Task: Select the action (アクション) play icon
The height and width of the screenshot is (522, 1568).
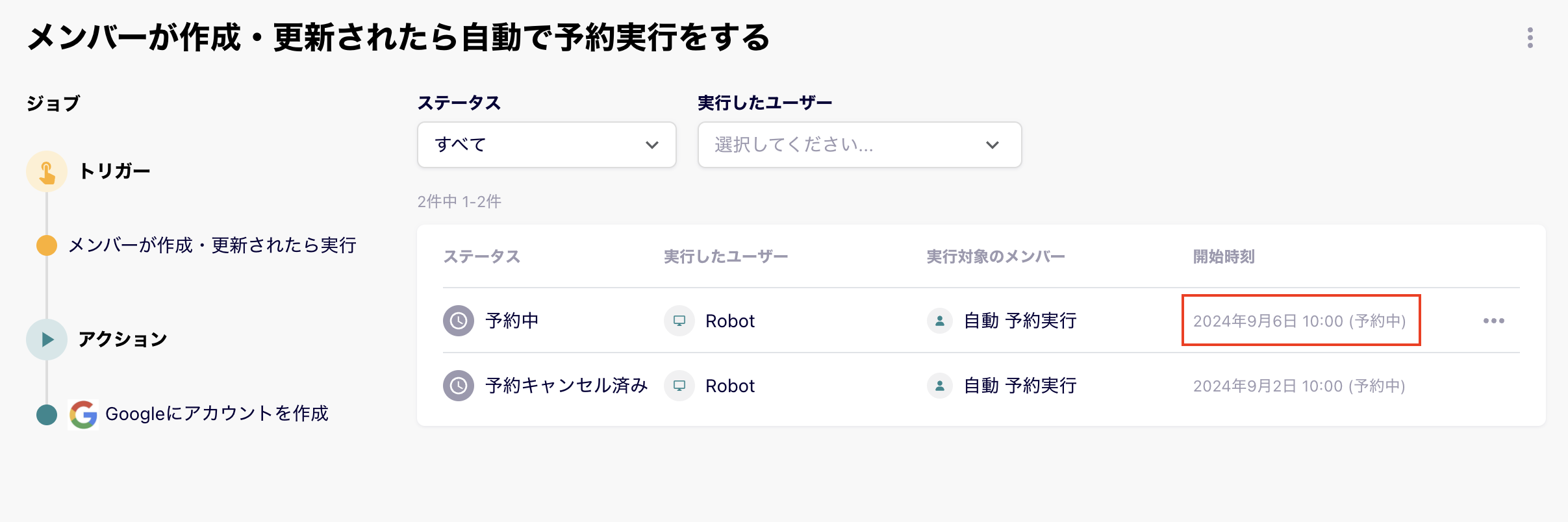Action: pos(46,338)
